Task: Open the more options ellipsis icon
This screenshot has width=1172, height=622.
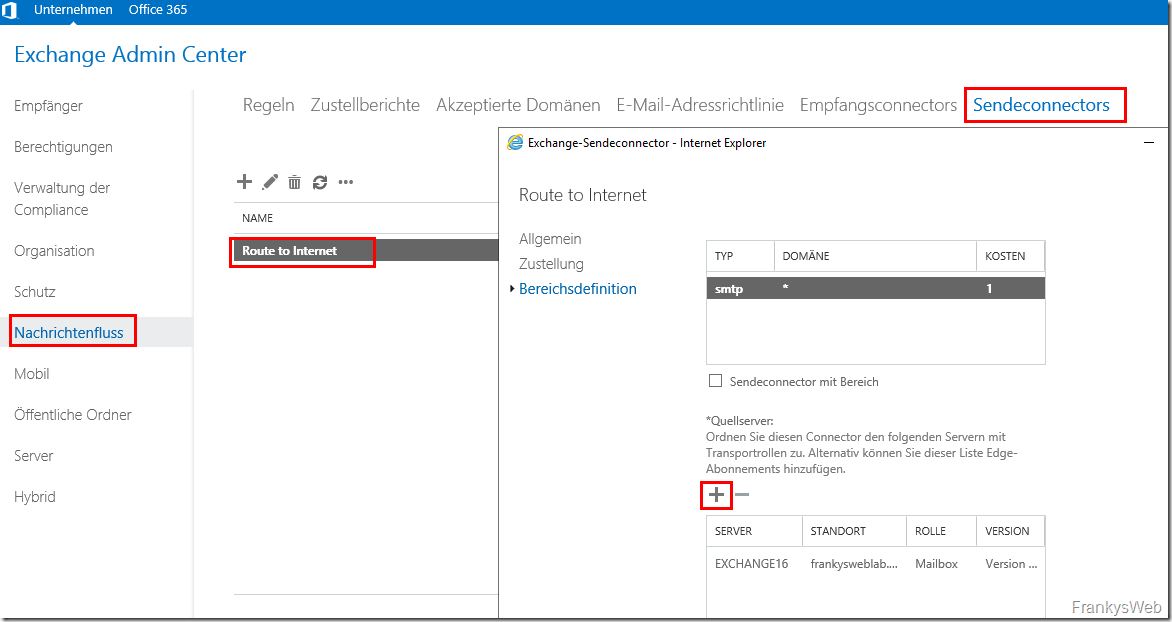Action: pyautogui.click(x=344, y=182)
